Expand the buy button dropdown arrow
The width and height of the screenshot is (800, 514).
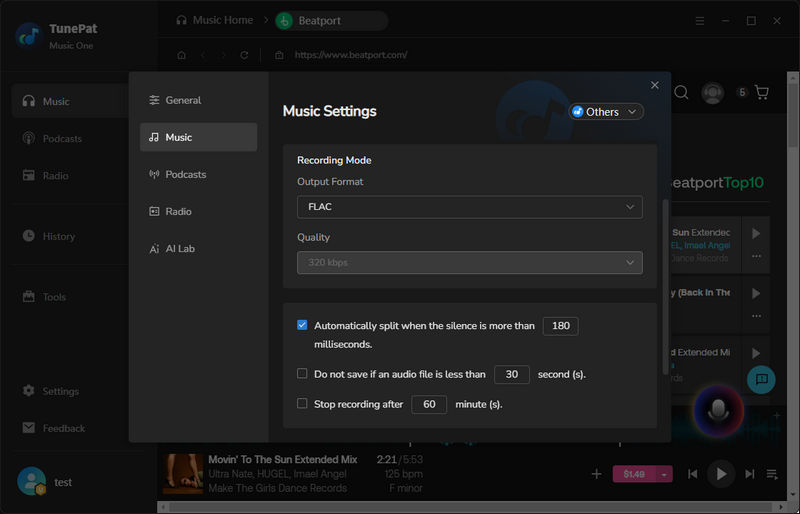(x=664, y=474)
